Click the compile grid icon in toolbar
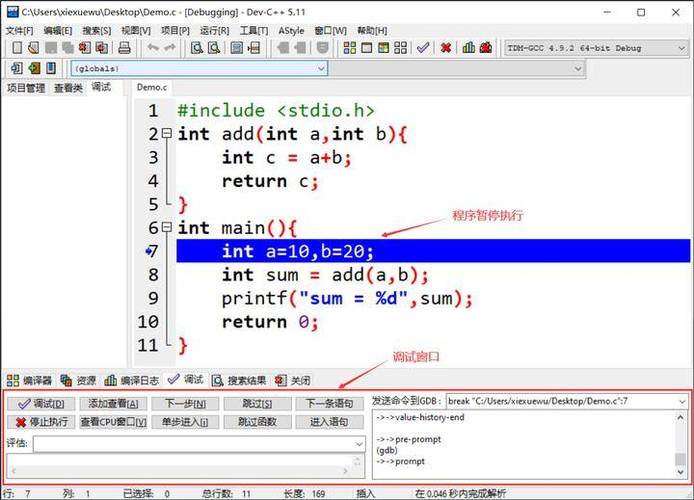 (351, 48)
